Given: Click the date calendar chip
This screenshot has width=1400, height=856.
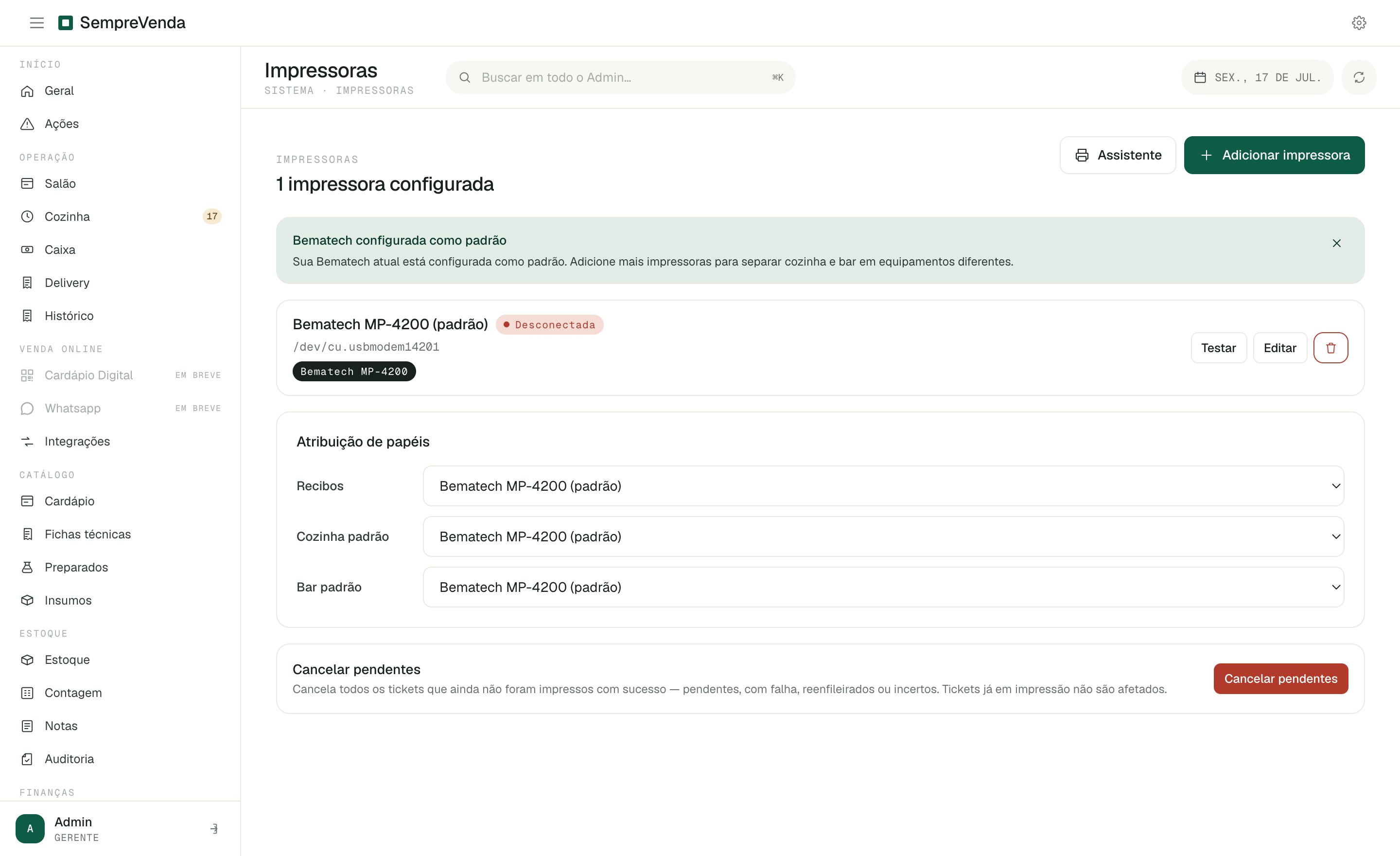Looking at the screenshot, I should coord(1258,77).
